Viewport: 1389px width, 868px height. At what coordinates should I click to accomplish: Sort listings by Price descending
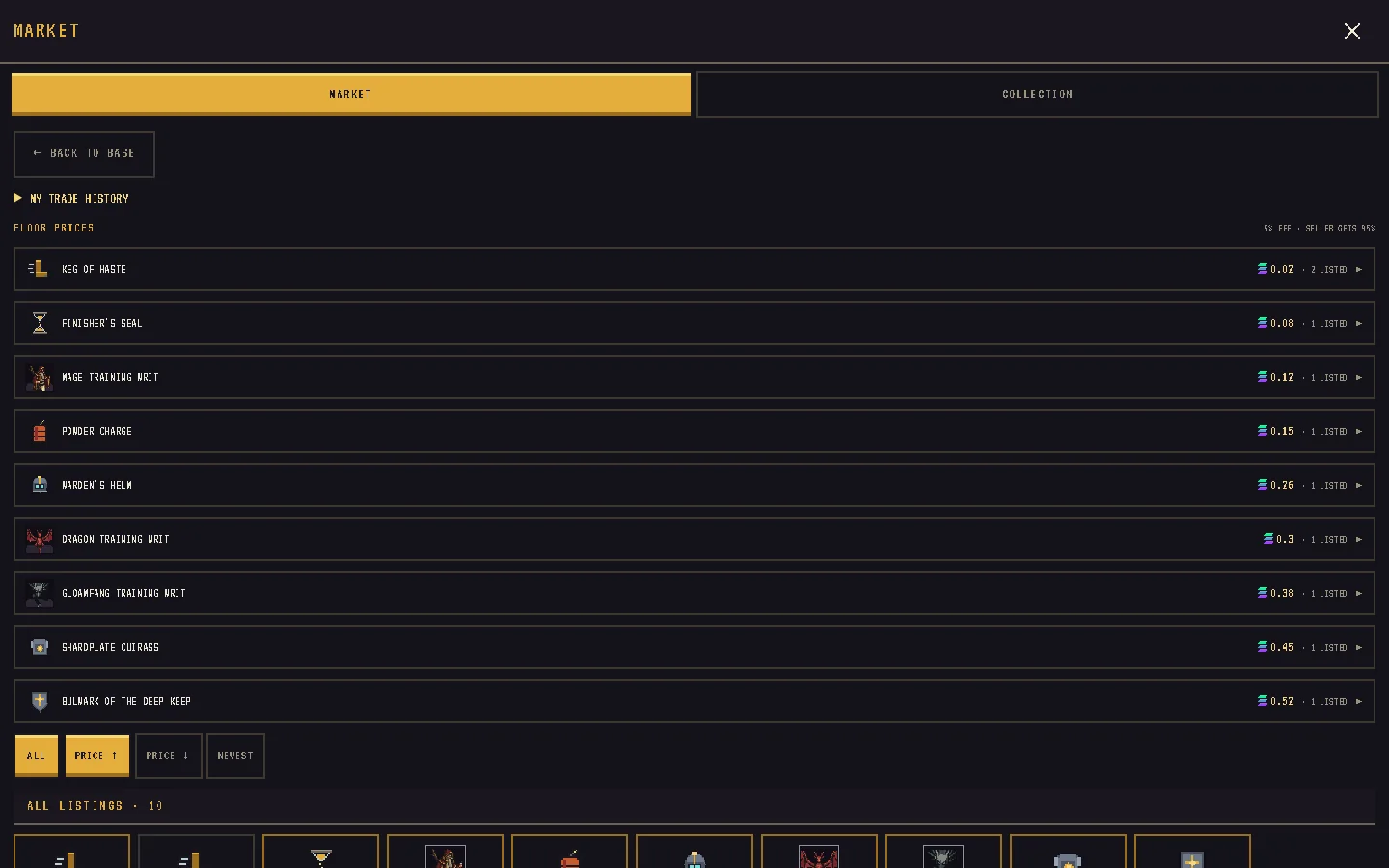click(169, 756)
